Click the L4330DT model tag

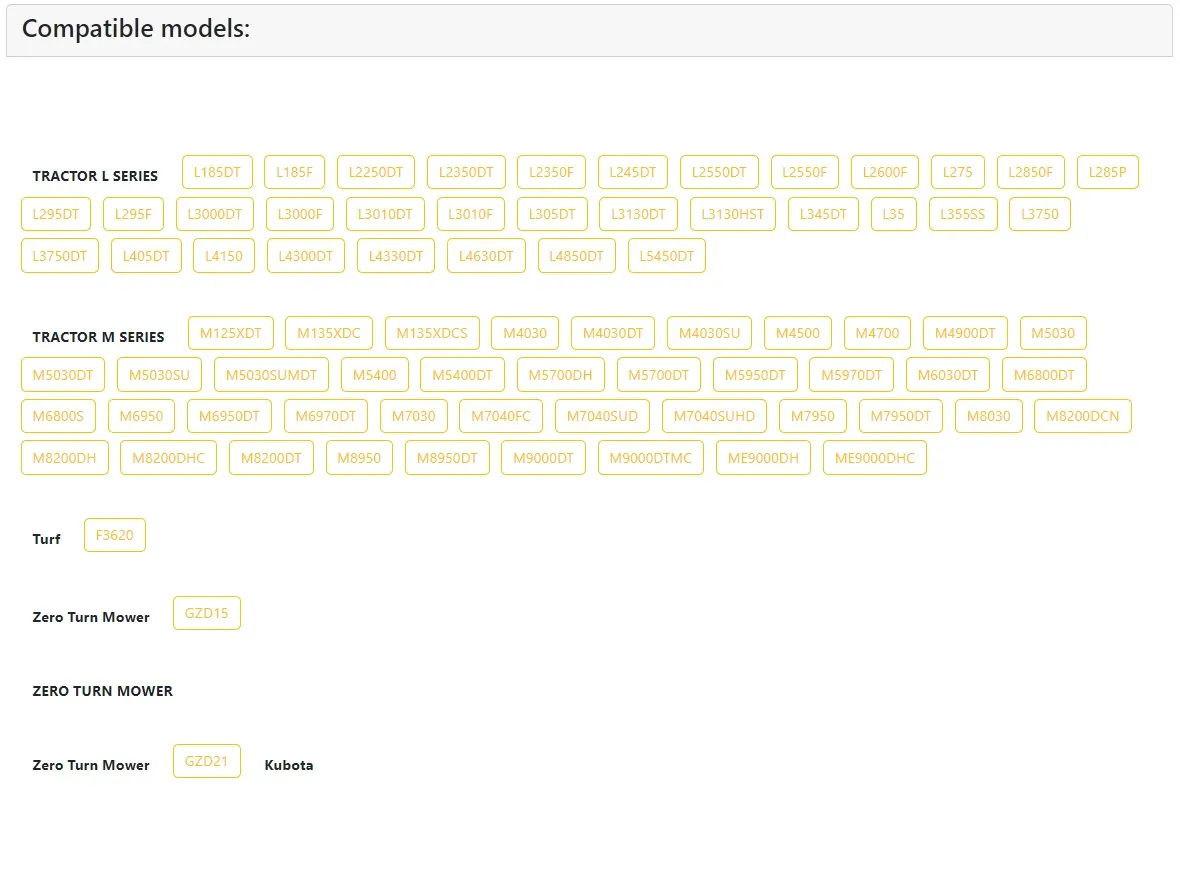click(x=395, y=256)
